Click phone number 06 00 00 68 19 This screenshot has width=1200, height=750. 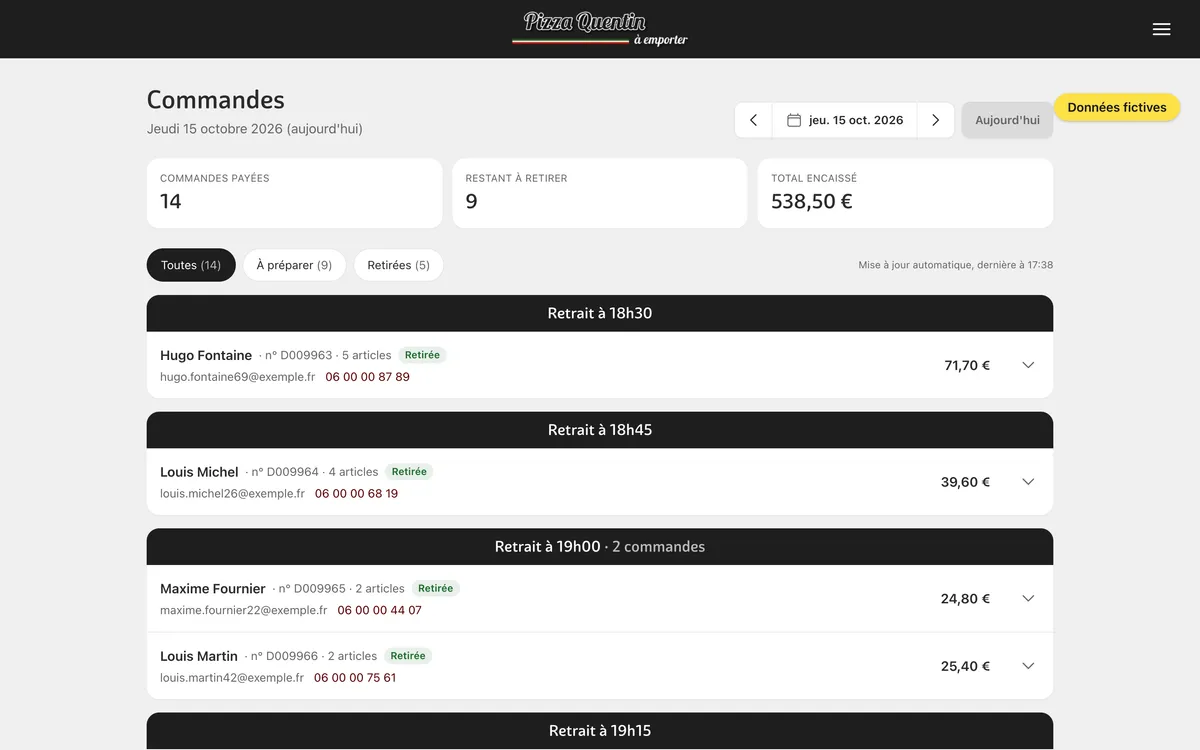click(356, 494)
